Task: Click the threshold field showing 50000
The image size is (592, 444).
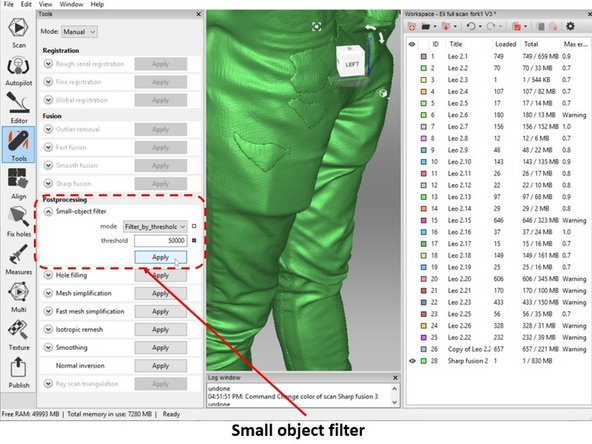Action: pyautogui.click(x=160, y=240)
